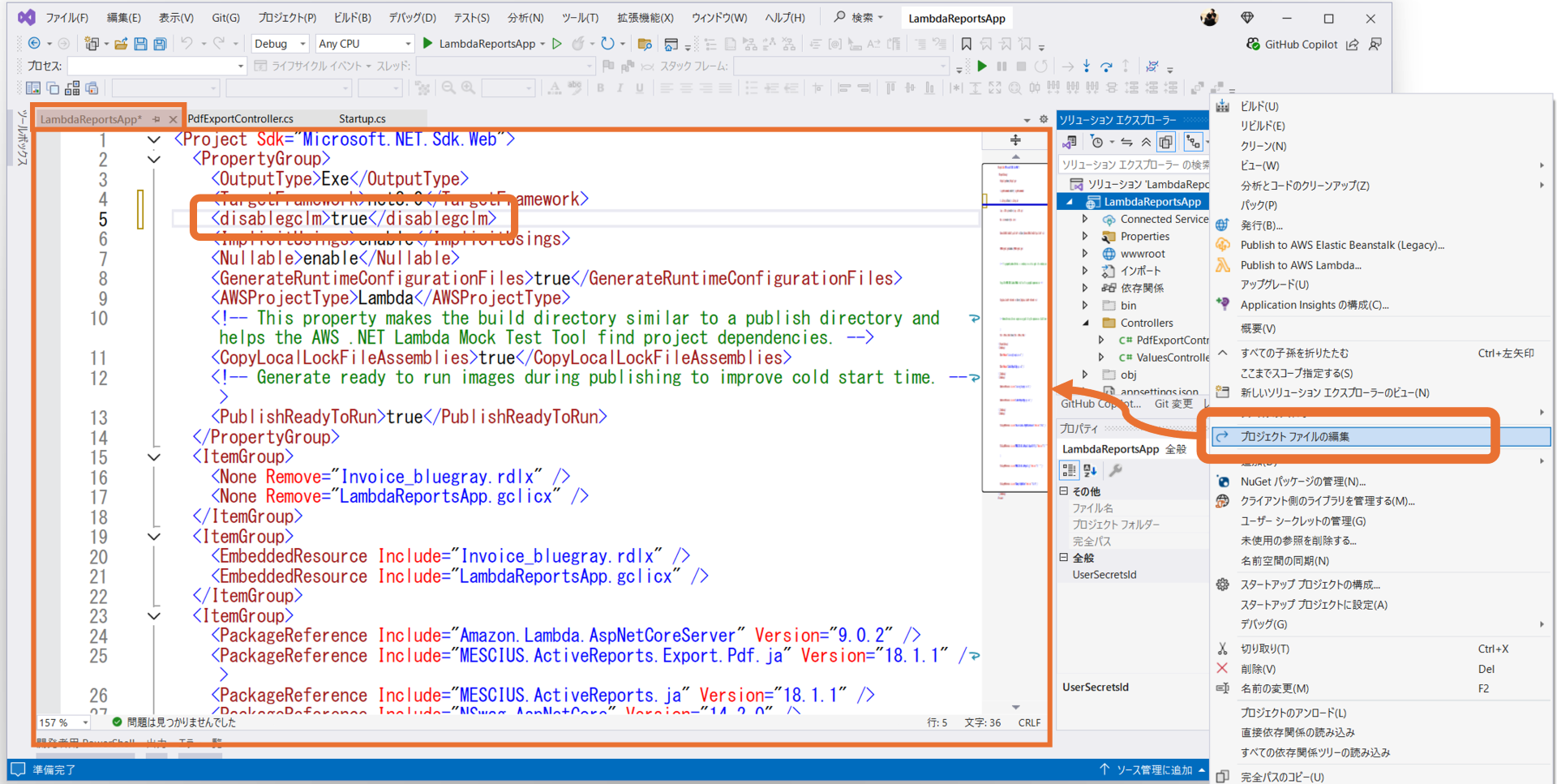Screen dimensions: 1557x784
Task: Open the Any CPU platform dropdown
Action: (x=365, y=44)
